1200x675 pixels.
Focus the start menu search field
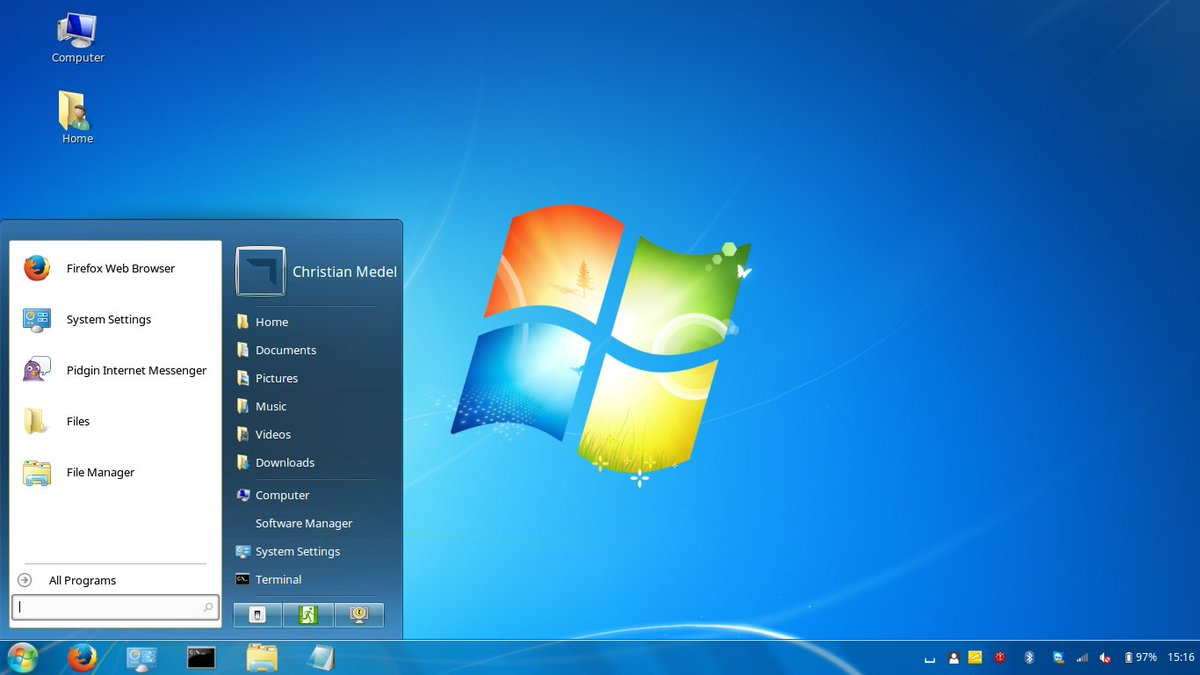pyautogui.click(x=115, y=607)
